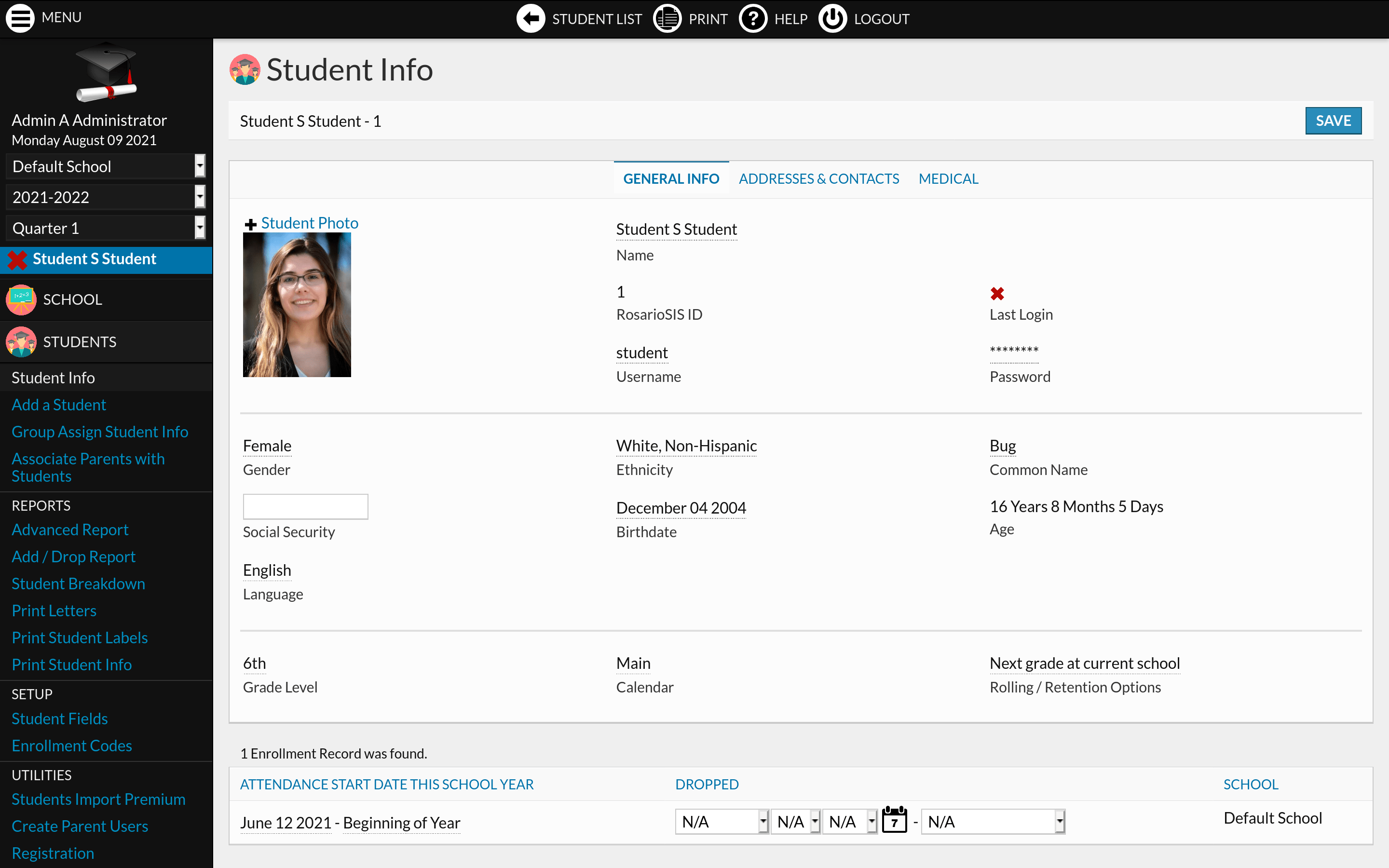This screenshot has height=868, width=1389.
Task: Click the hamburger menu icon
Action: pos(20,18)
